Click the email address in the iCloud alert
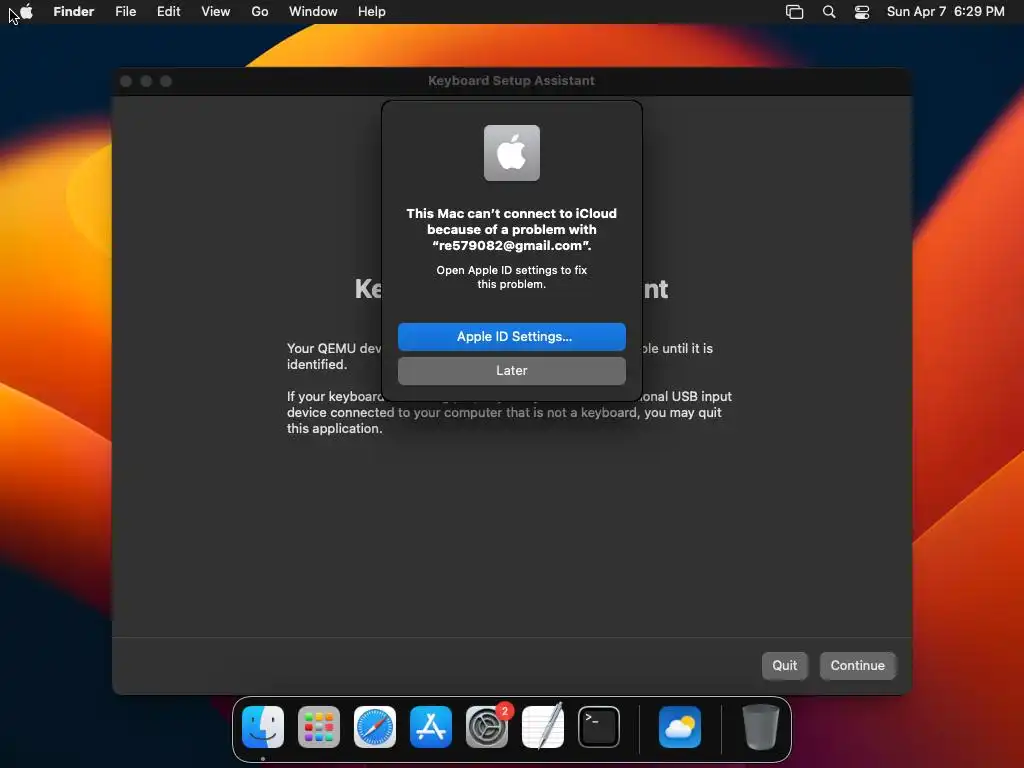1024x768 pixels. point(511,246)
